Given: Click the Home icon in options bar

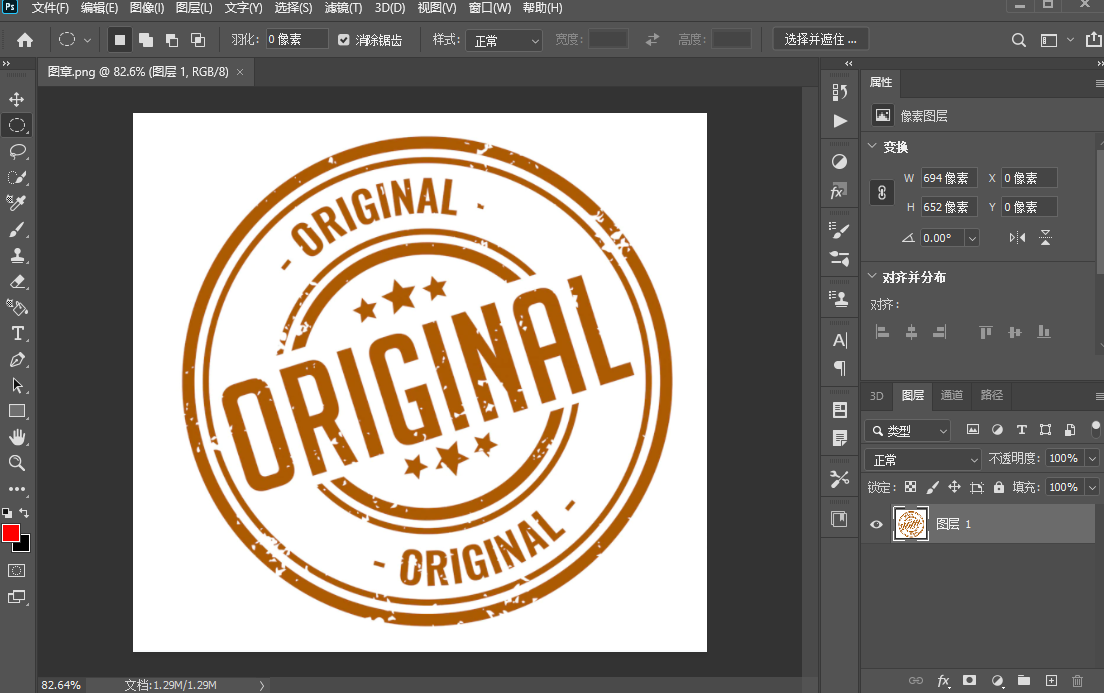Looking at the screenshot, I should [25, 40].
